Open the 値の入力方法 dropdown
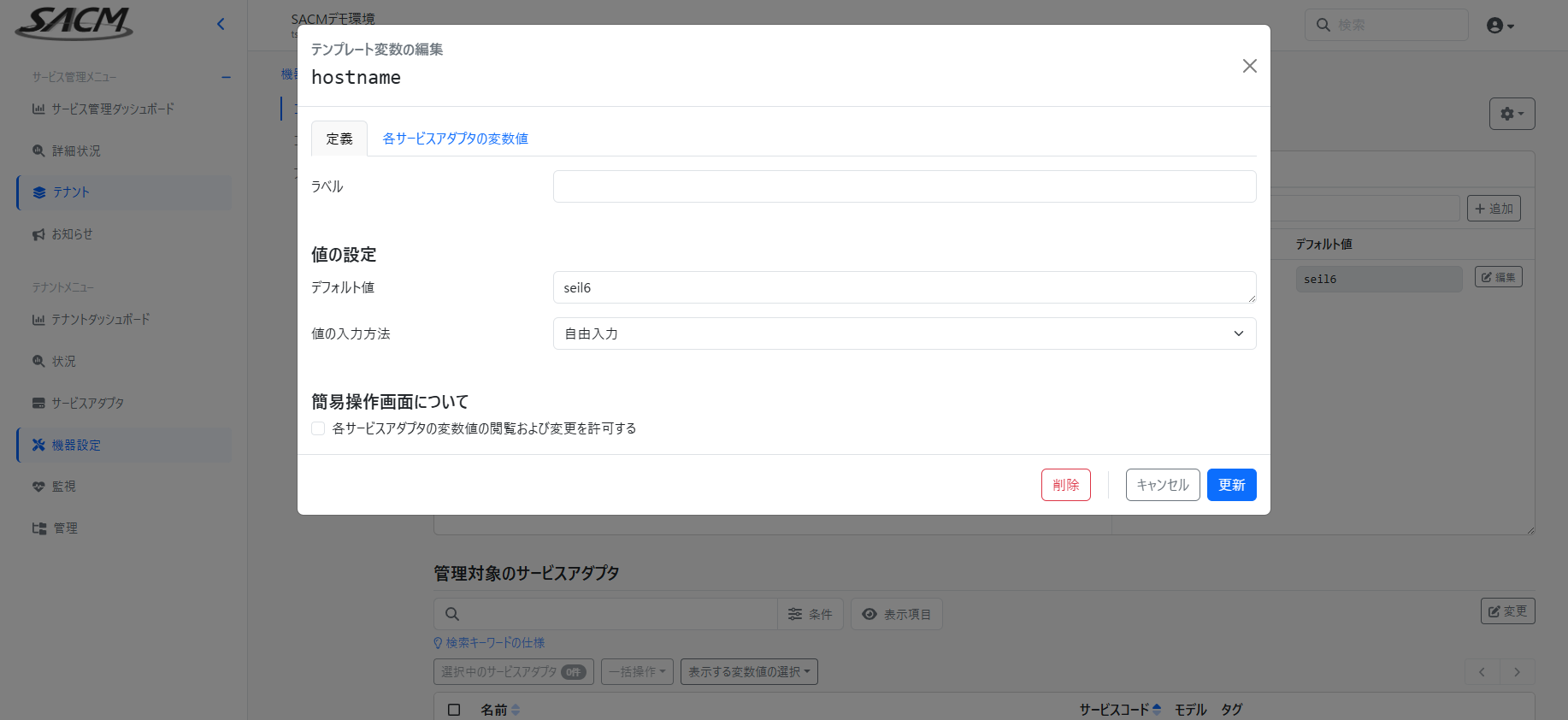Viewport: 1568px width, 720px height. click(x=904, y=333)
